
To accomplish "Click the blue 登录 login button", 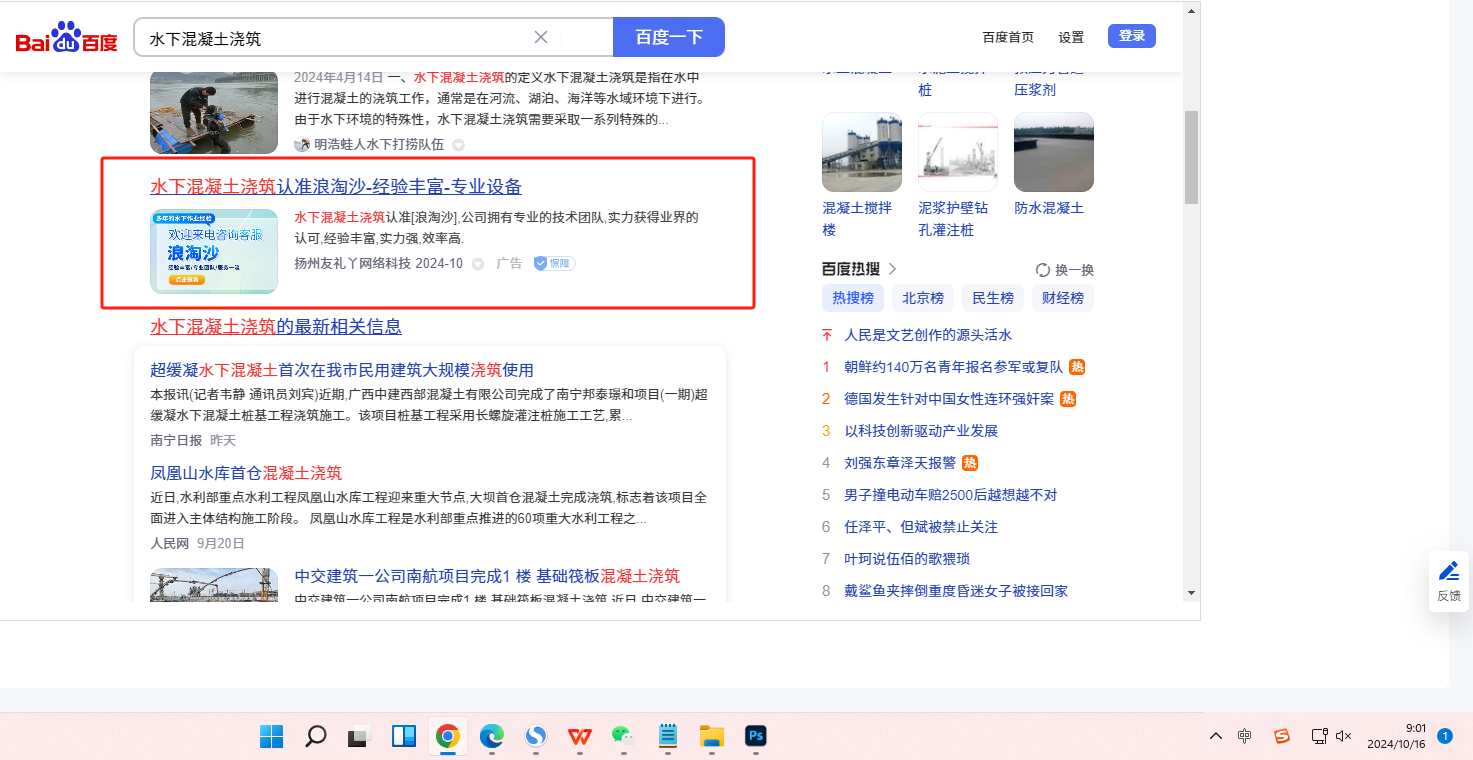I will (1131, 36).
